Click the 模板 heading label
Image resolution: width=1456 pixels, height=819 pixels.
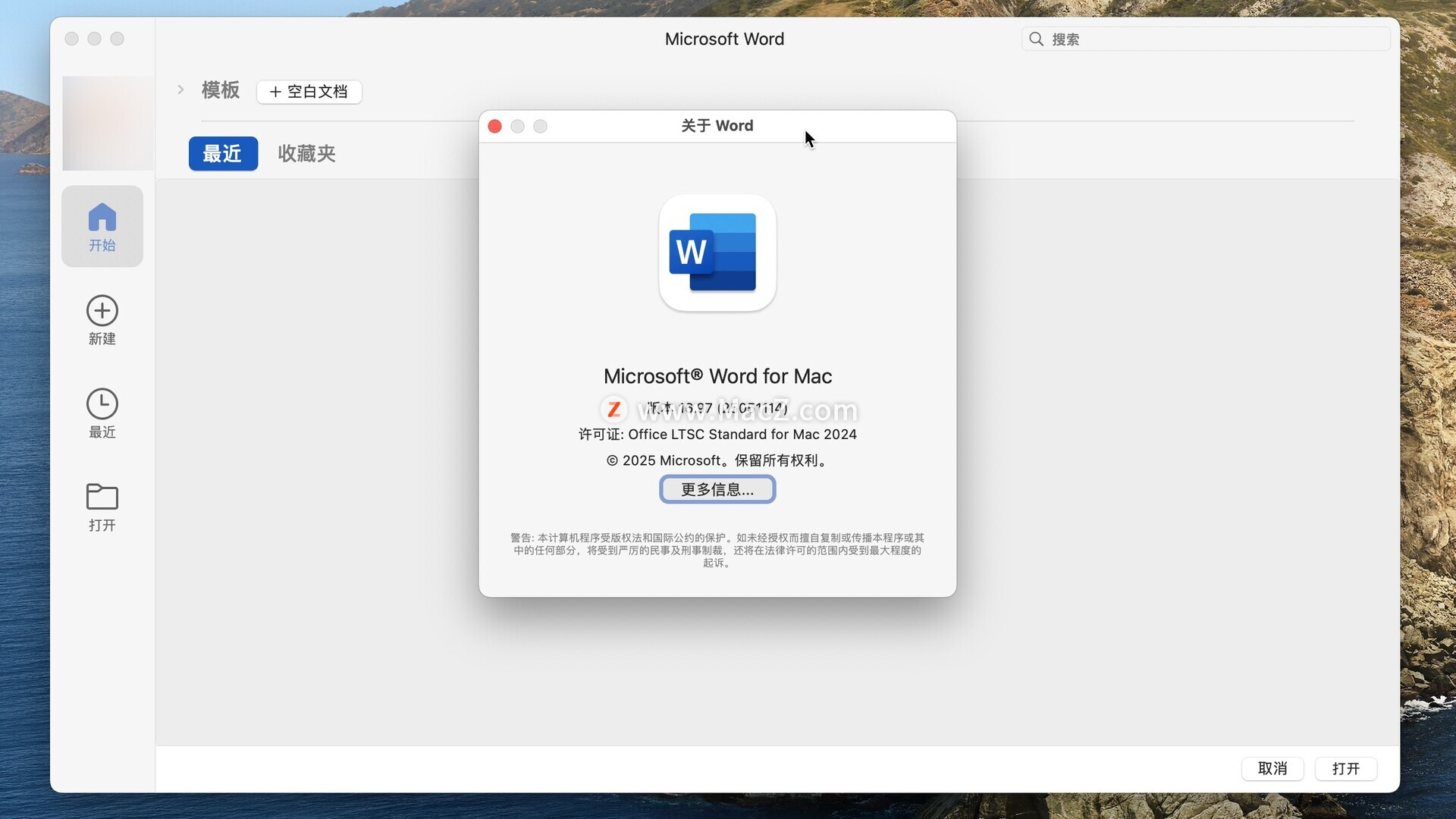coord(221,90)
